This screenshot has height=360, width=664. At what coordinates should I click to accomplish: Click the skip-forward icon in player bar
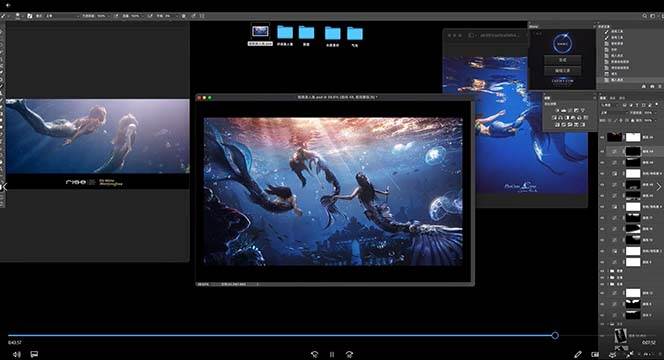349,354
